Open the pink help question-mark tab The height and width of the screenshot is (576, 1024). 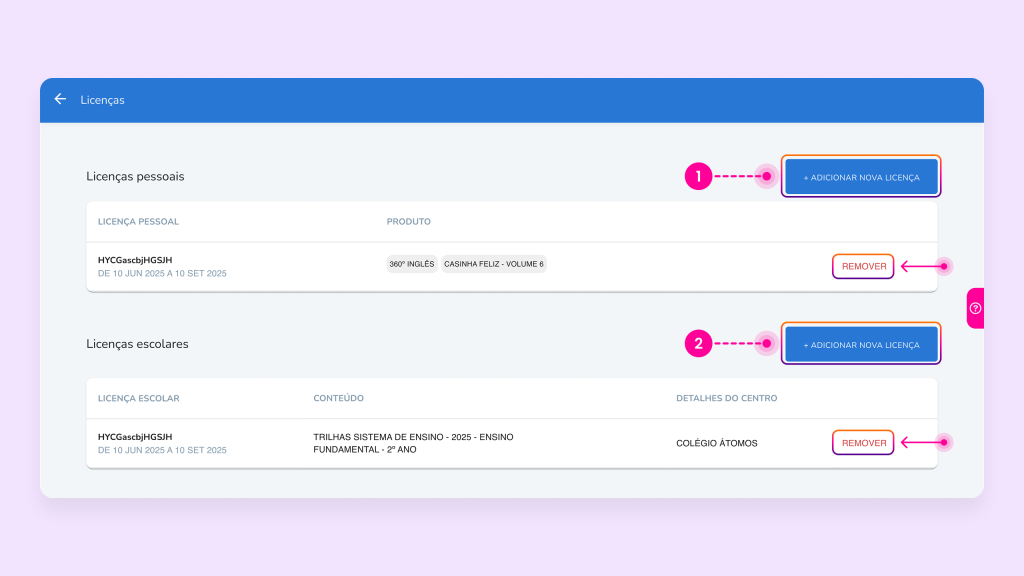point(976,308)
